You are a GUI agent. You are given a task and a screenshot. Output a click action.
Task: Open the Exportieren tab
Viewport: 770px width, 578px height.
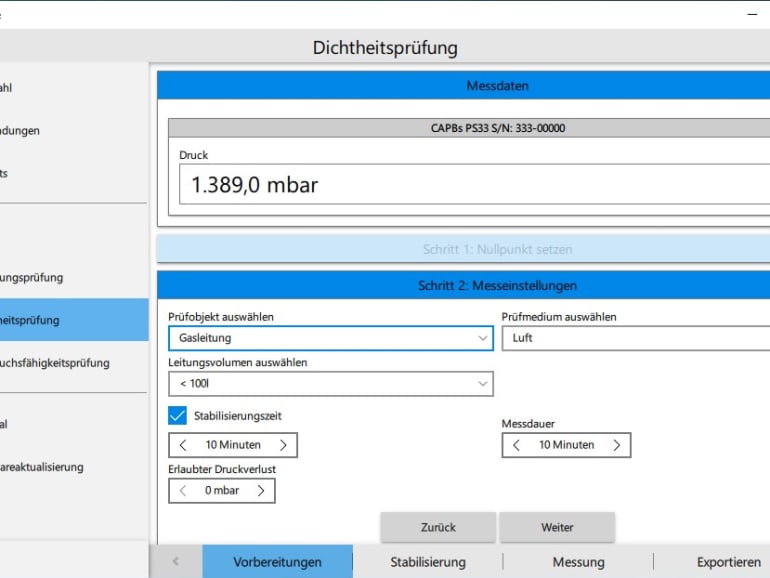(728, 562)
